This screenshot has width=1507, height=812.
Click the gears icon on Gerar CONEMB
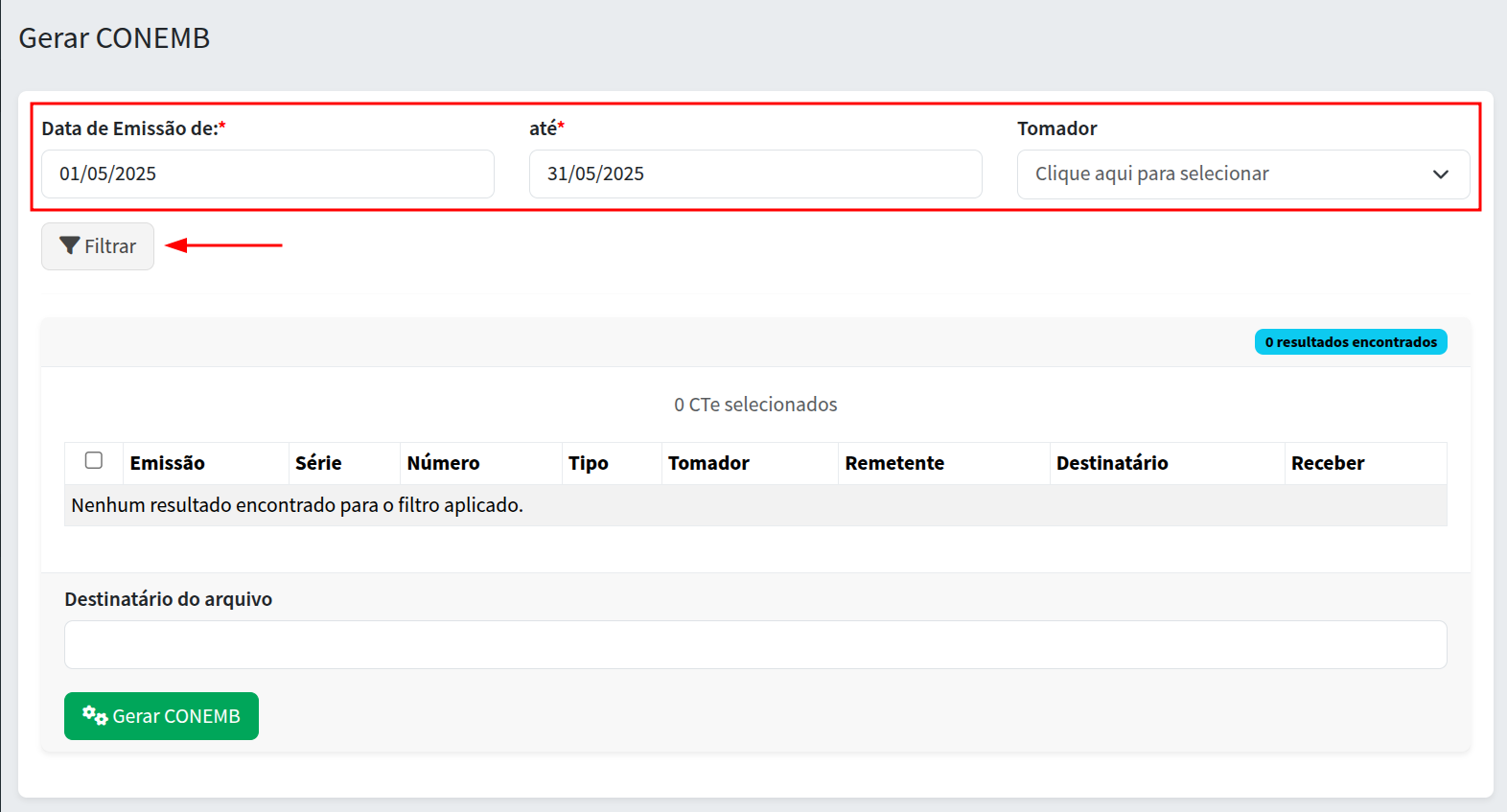(94, 716)
